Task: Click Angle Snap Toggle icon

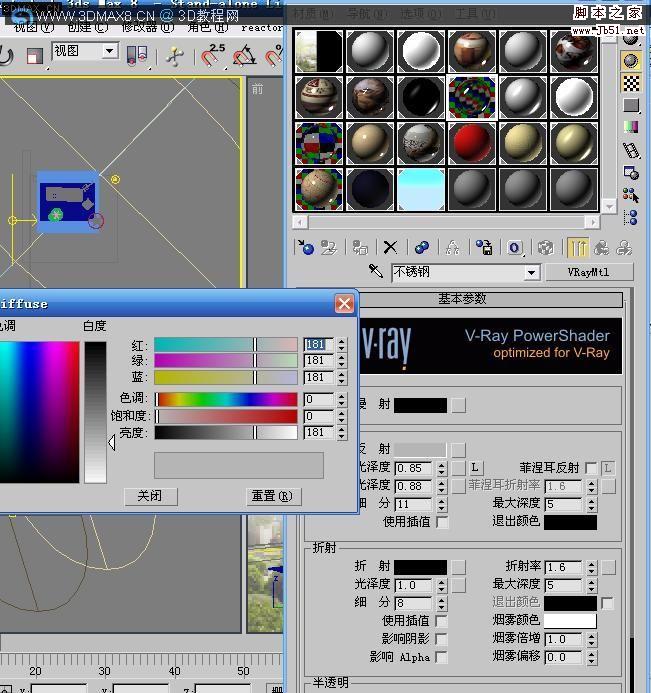Action: 245,55
